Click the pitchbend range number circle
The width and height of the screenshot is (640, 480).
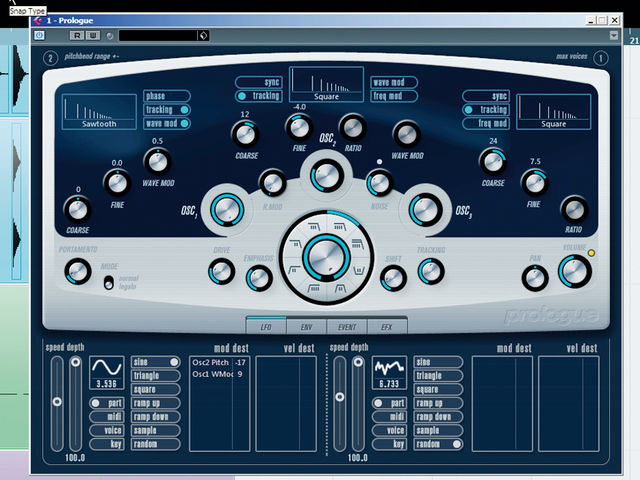point(50,58)
